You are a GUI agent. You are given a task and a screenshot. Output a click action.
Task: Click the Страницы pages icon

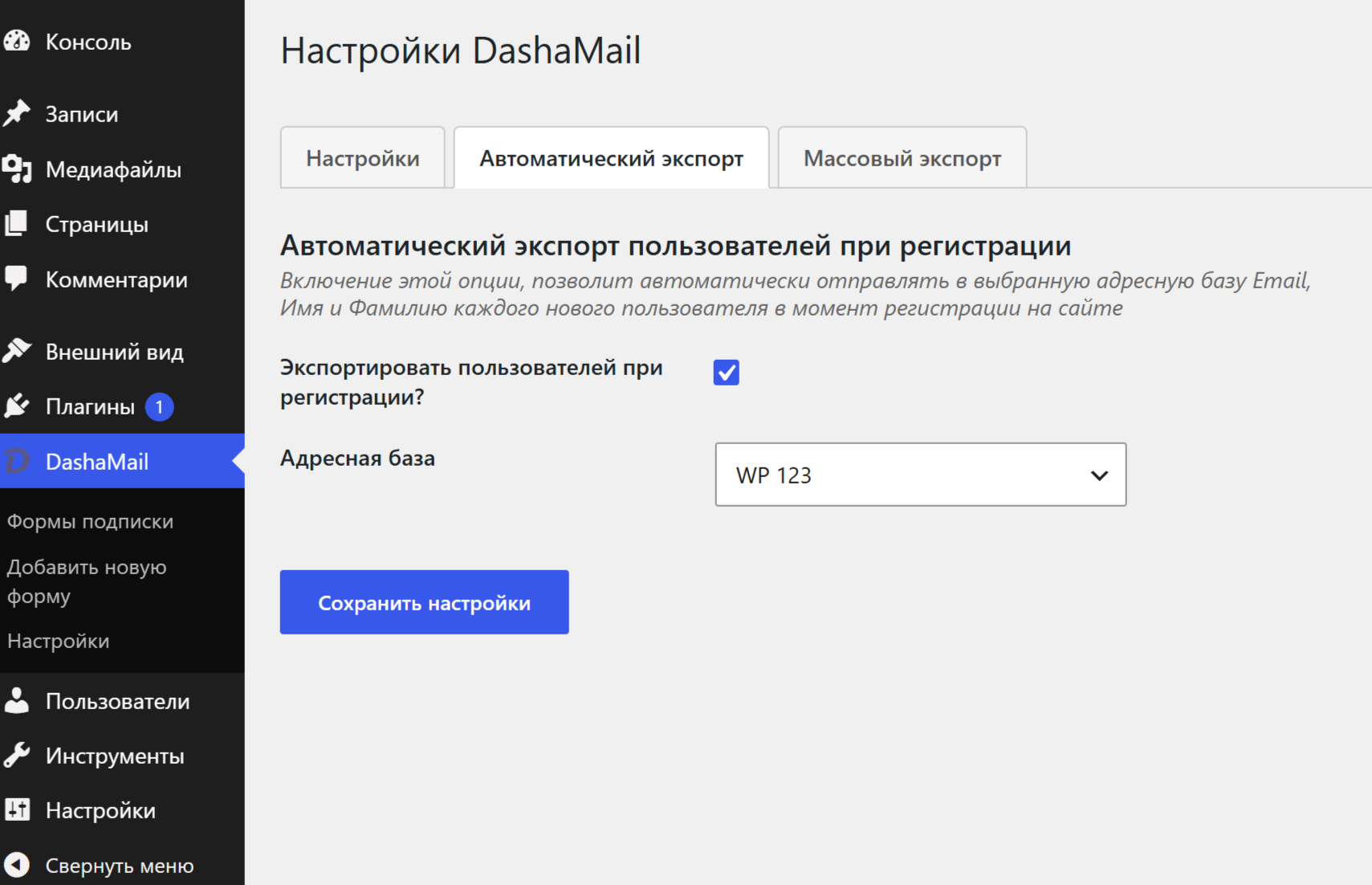pyautogui.click(x=17, y=224)
